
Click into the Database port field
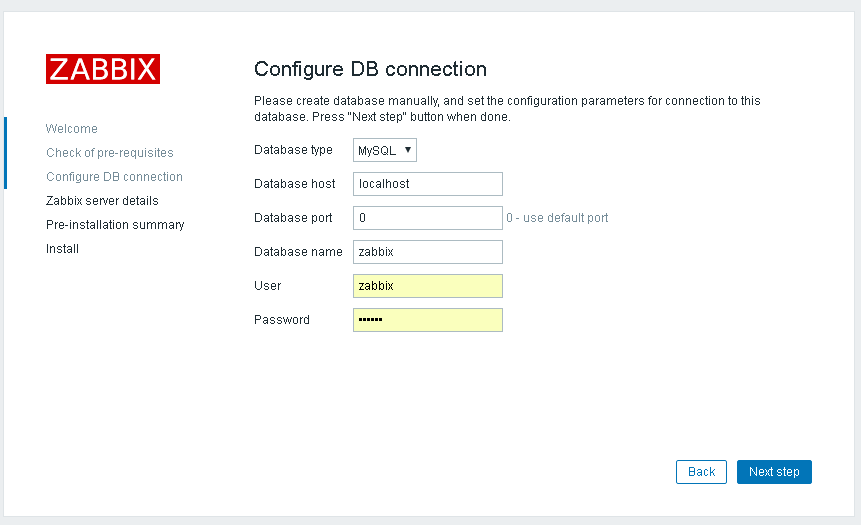tap(427, 218)
